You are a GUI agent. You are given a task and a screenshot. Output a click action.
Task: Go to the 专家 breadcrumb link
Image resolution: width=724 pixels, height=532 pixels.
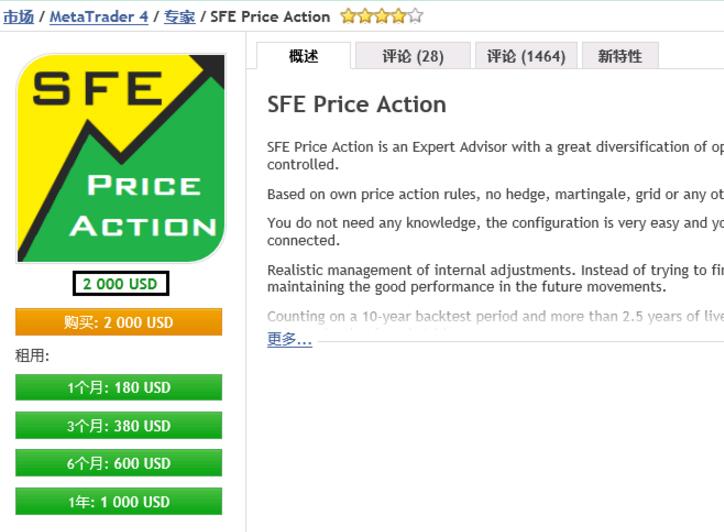(x=180, y=17)
